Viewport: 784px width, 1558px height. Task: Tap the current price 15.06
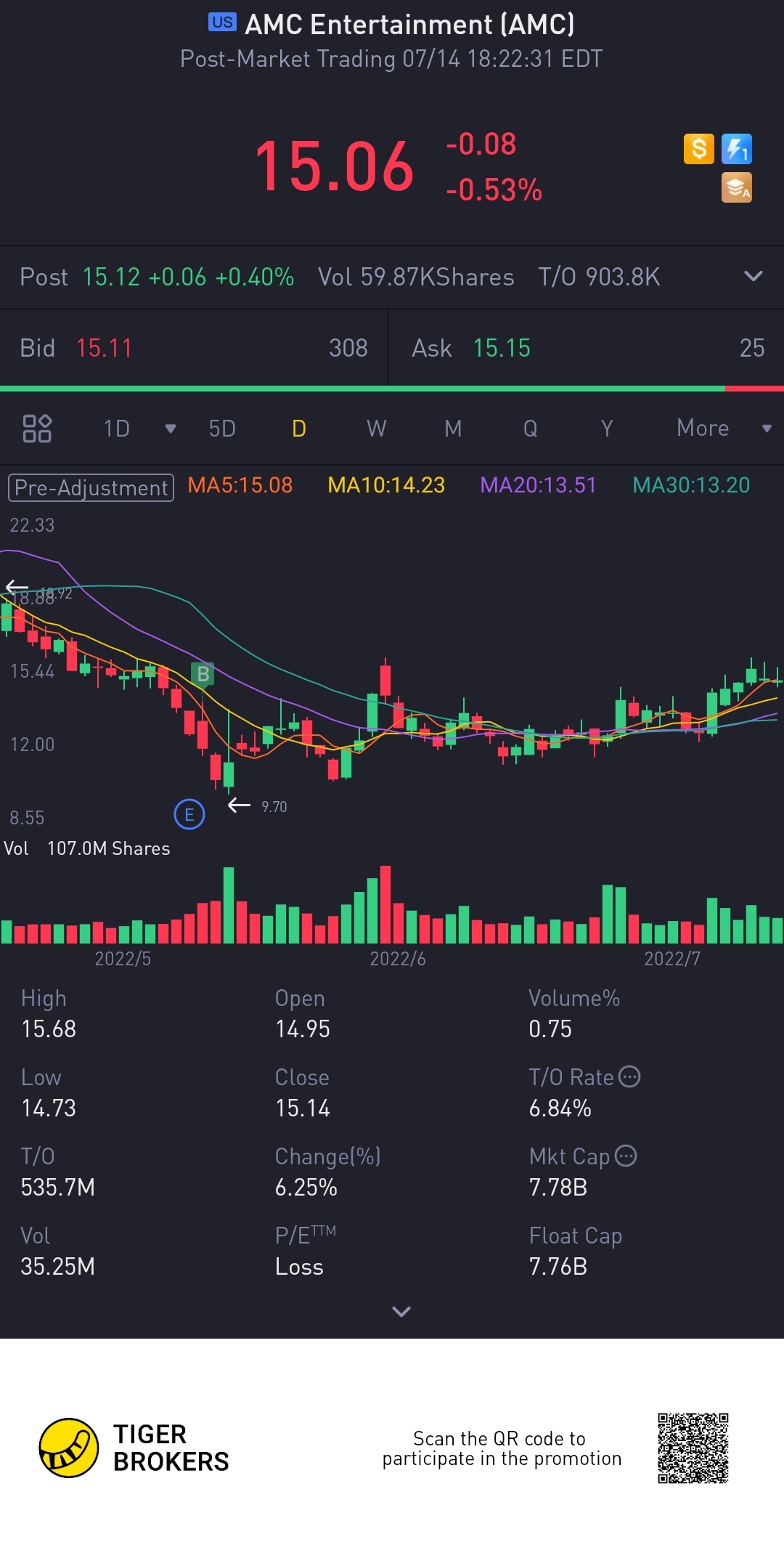334,167
